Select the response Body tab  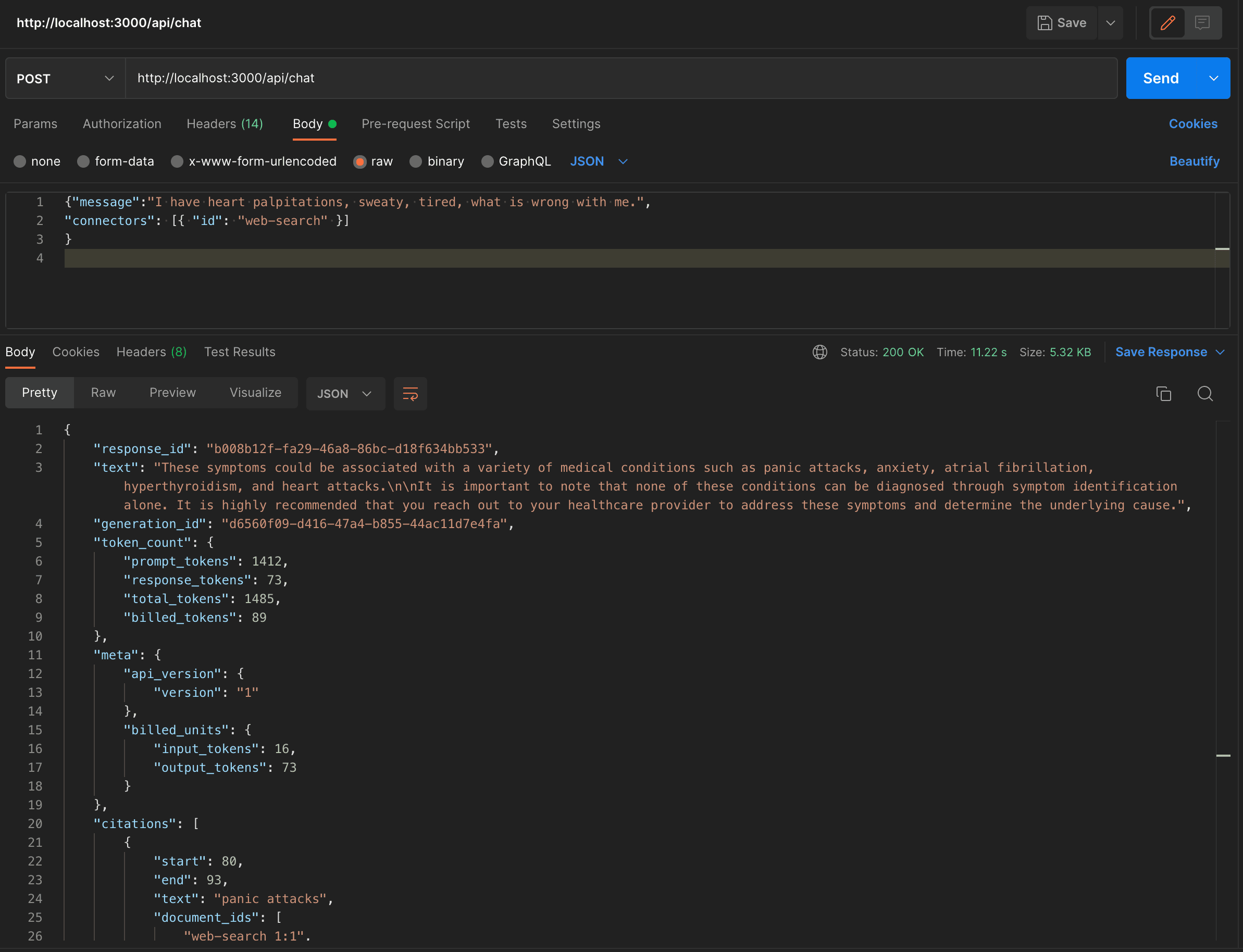20,352
